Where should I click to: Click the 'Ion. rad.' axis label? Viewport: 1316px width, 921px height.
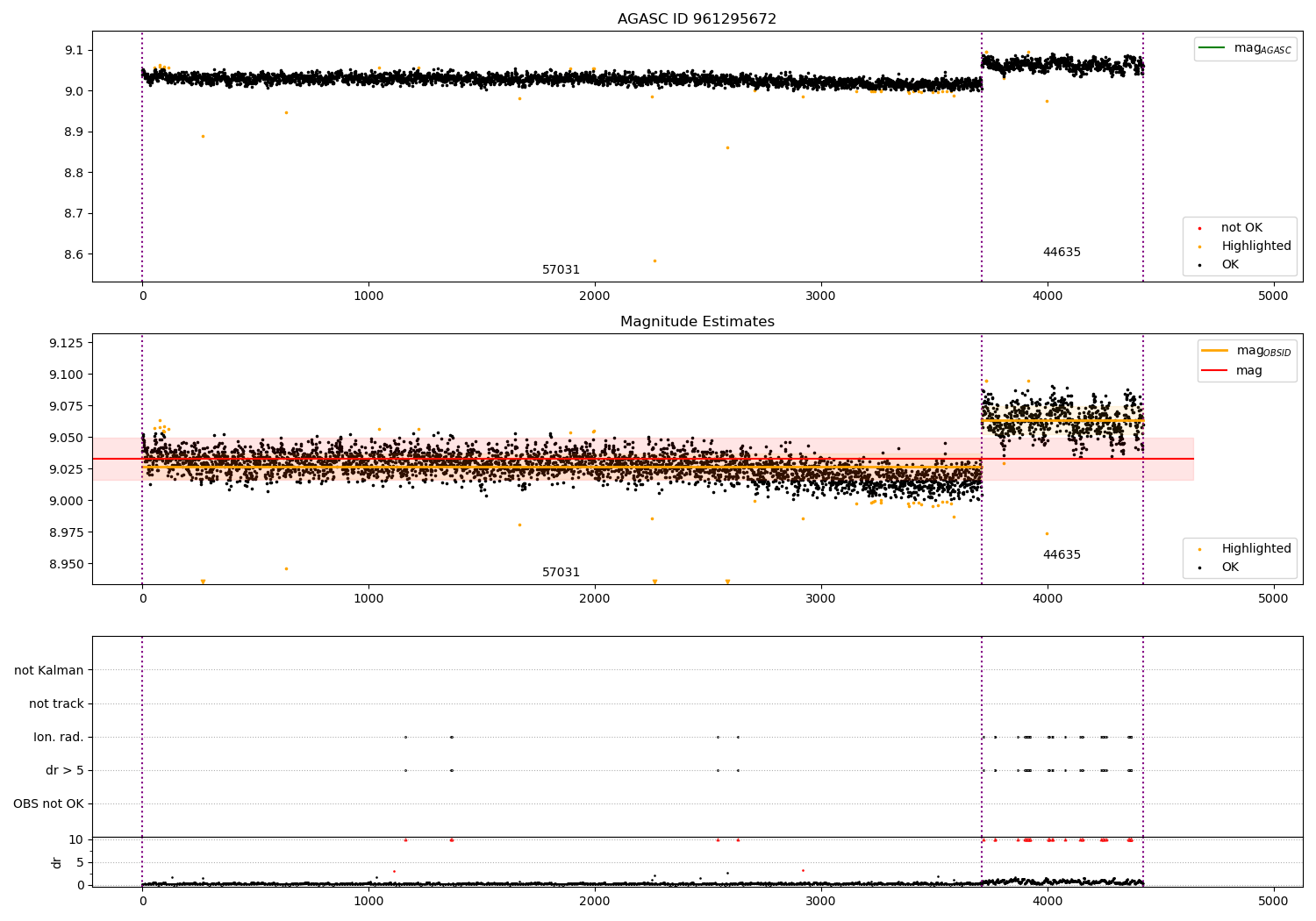click(59, 738)
